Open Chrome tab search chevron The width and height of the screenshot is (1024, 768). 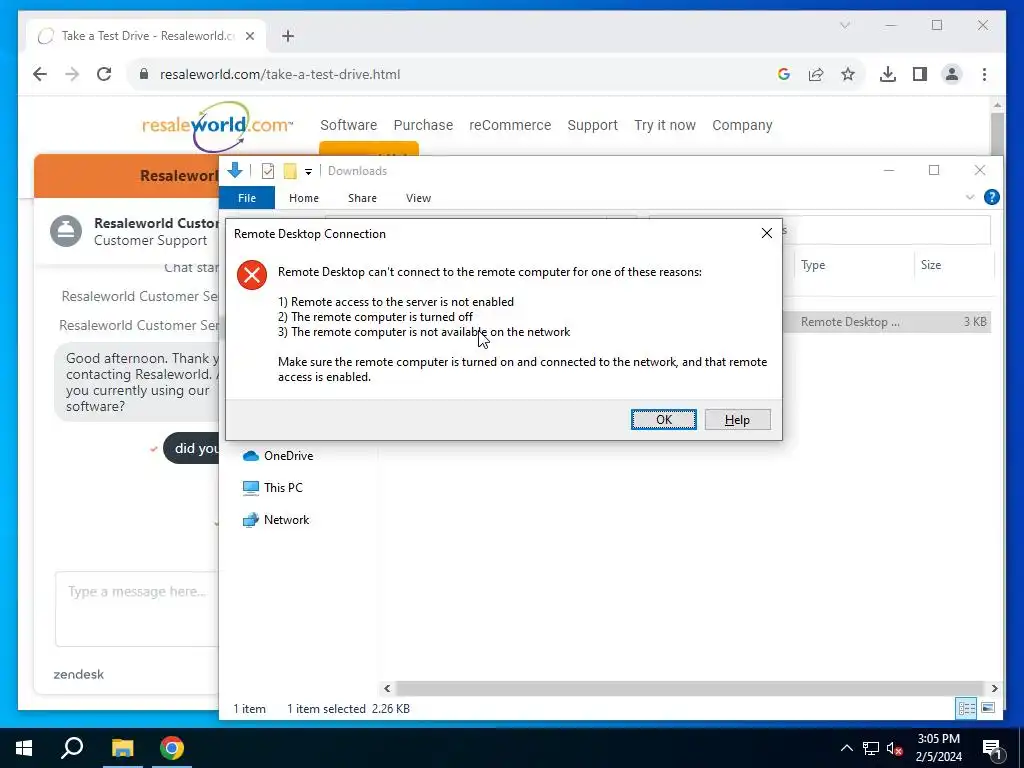(x=844, y=25)
